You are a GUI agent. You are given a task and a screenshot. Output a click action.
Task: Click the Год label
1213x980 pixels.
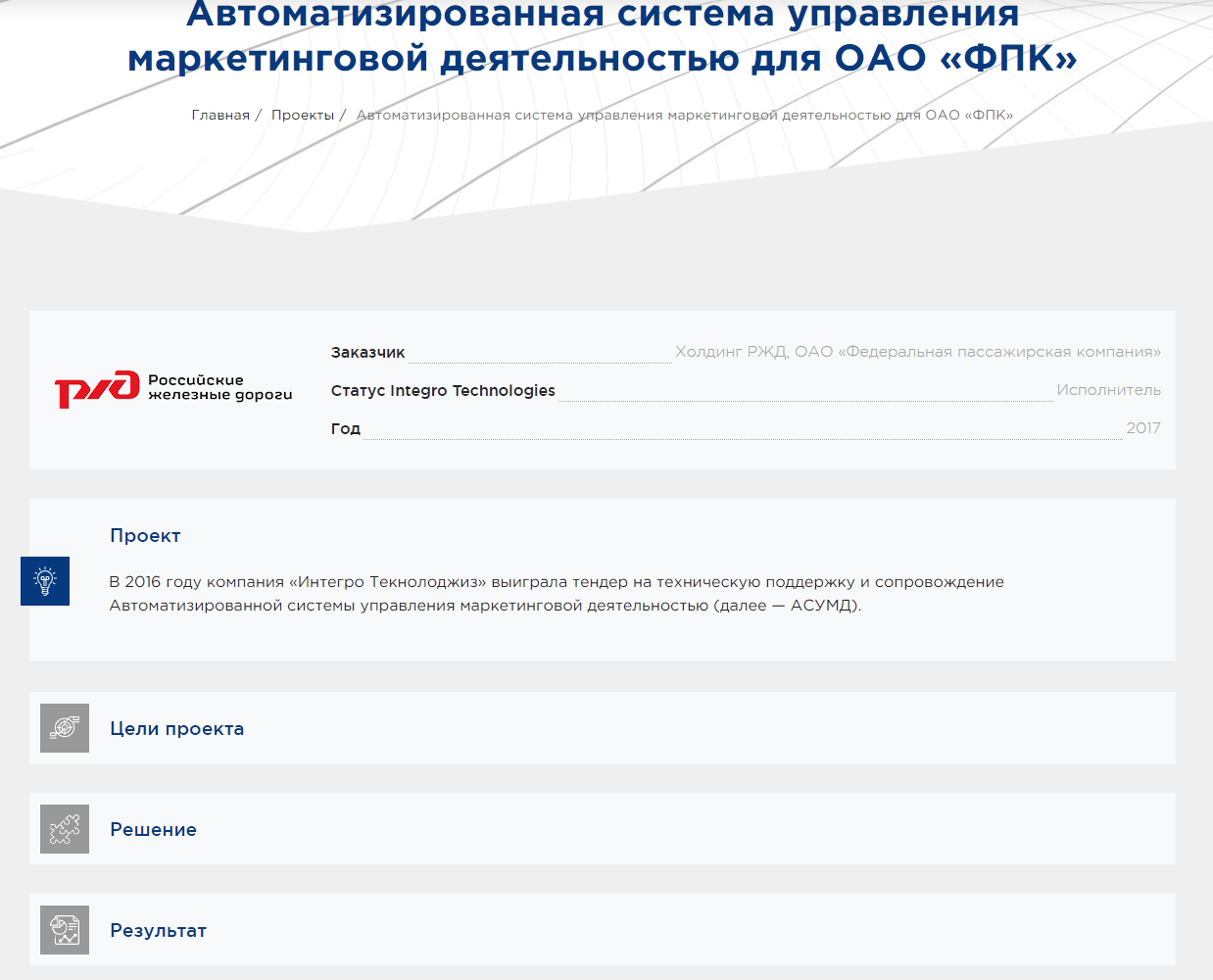point(346,429)
